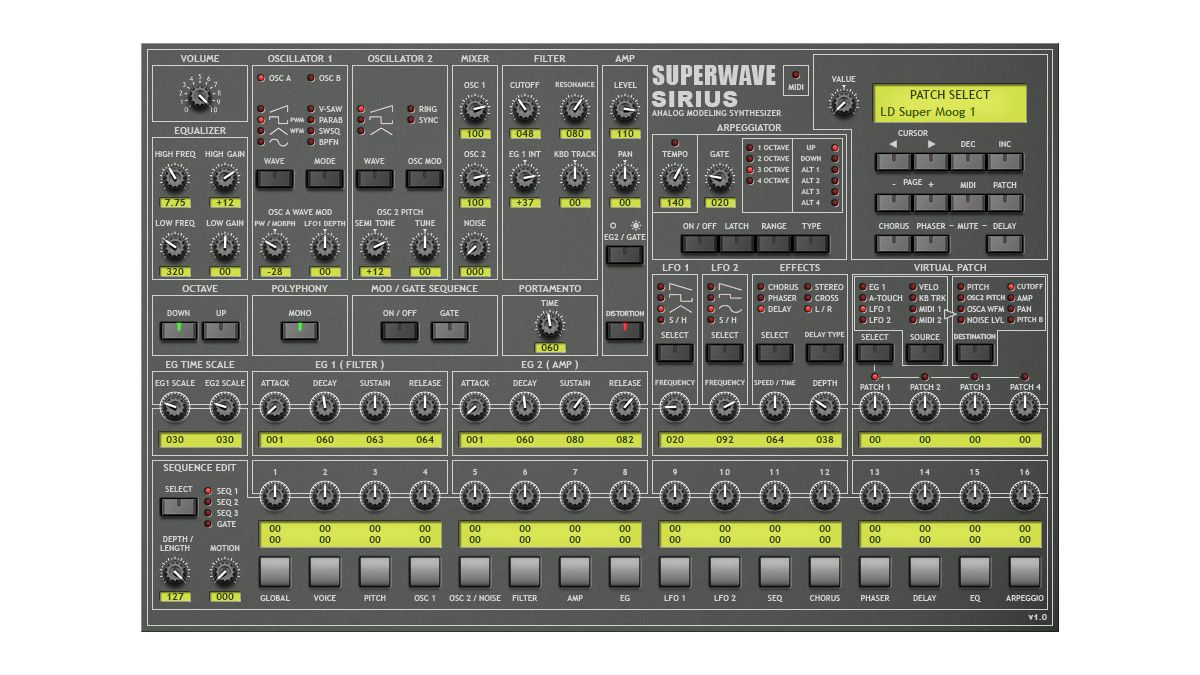Click the OSC MOD button in Oscillator 2
Screen dimensions: 1200x675
[x=425, y=179]
